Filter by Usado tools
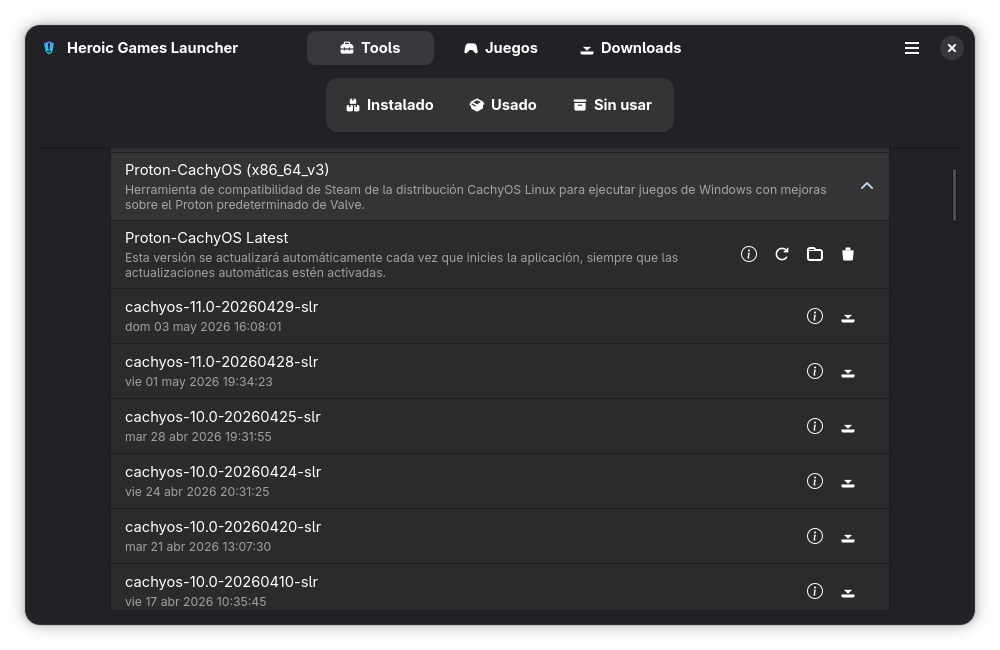This screenshot has height=650, width=1000. [x=503, y=105]
